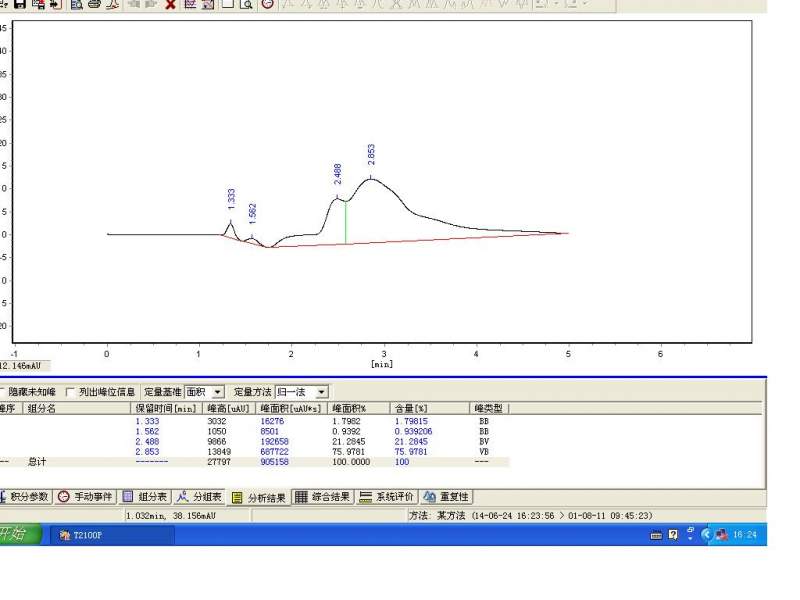This screenshot has width=800, height=600.
Task: Toggle the 列出峰位信息 checkbox
Action: pos(70,392)
